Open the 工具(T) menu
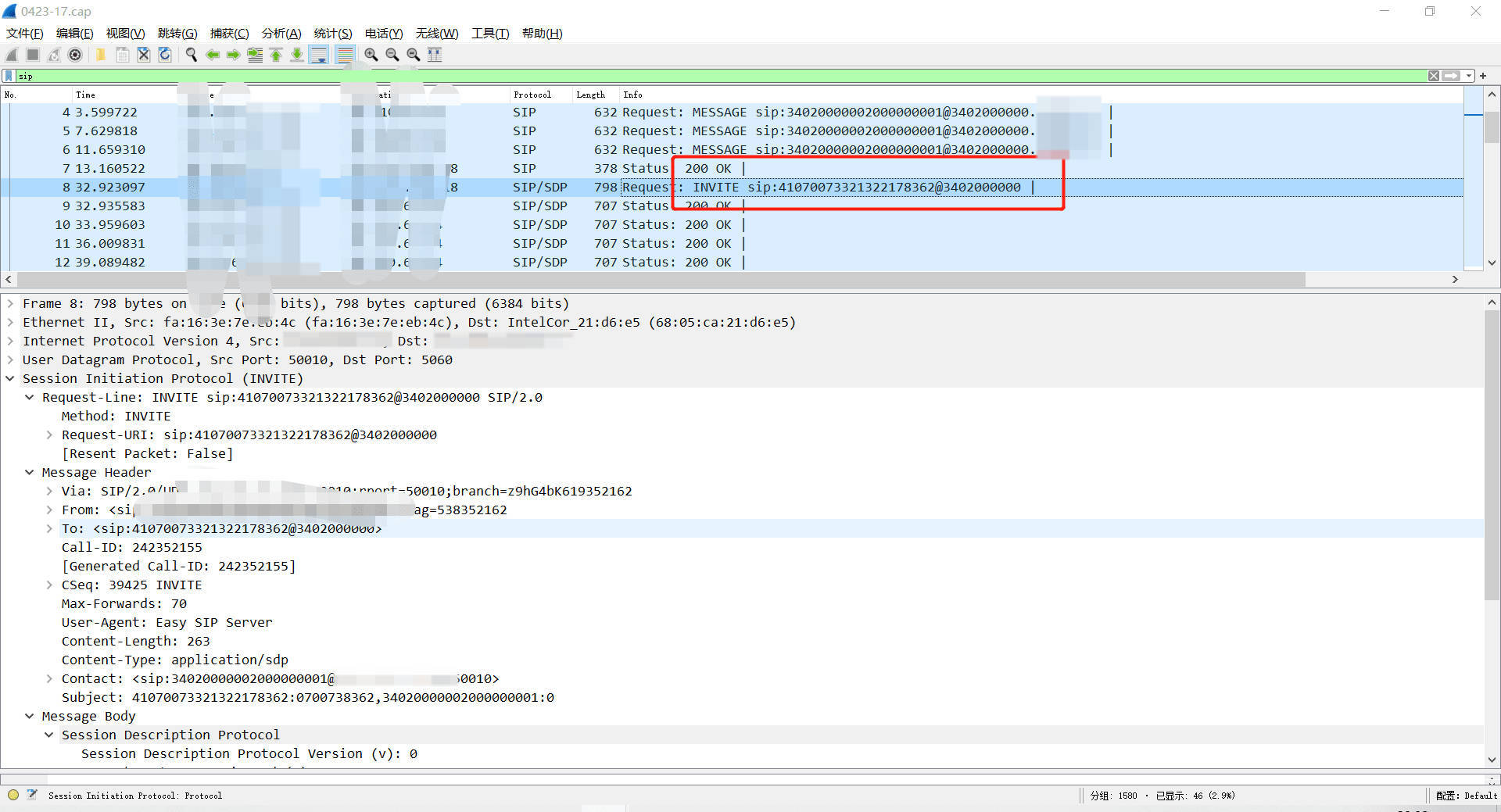 (490, 34)
